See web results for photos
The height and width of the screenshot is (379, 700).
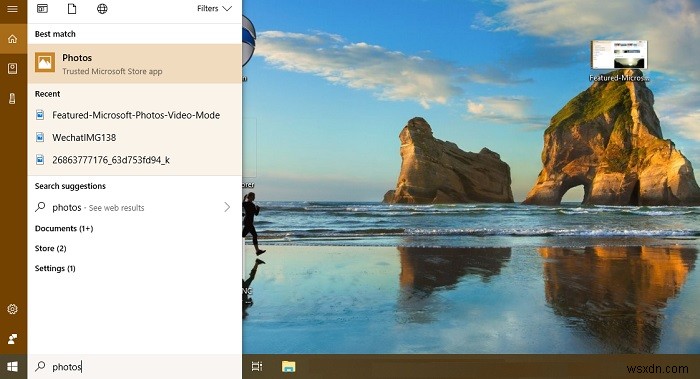point(135,208)
